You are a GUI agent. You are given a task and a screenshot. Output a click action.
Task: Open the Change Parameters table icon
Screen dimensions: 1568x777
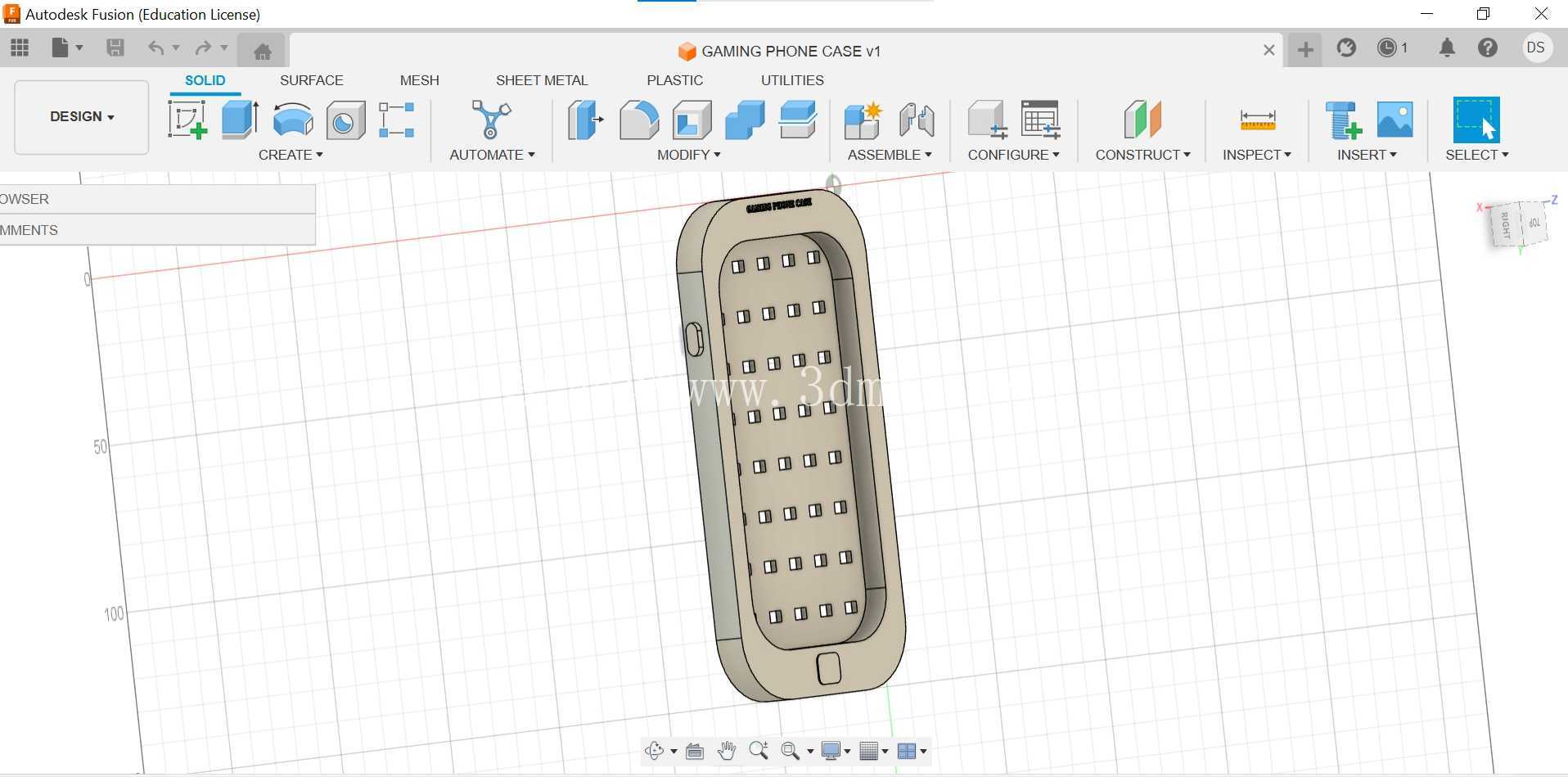1041,120
